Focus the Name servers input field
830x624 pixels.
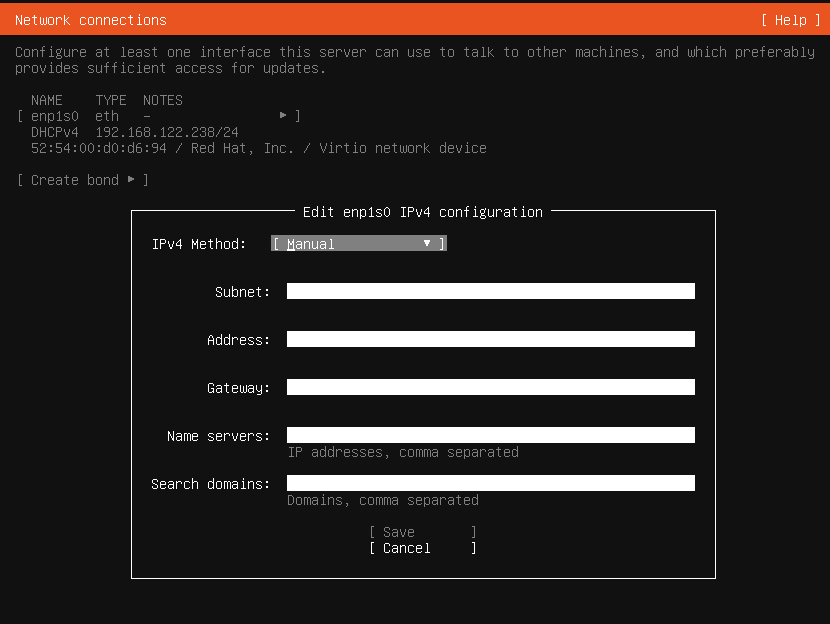[491, 435]
